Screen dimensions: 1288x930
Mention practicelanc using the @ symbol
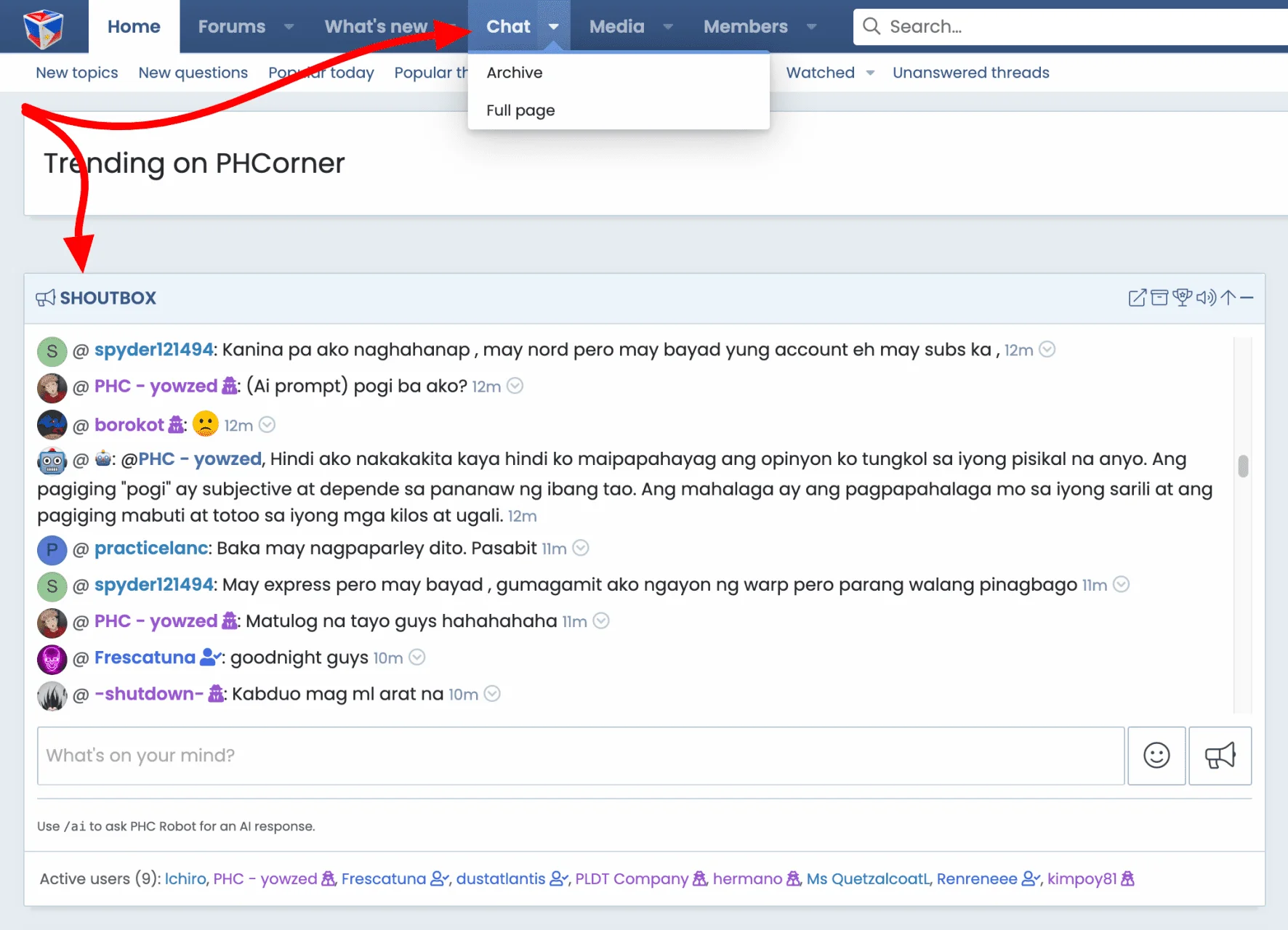pos(81,549)
